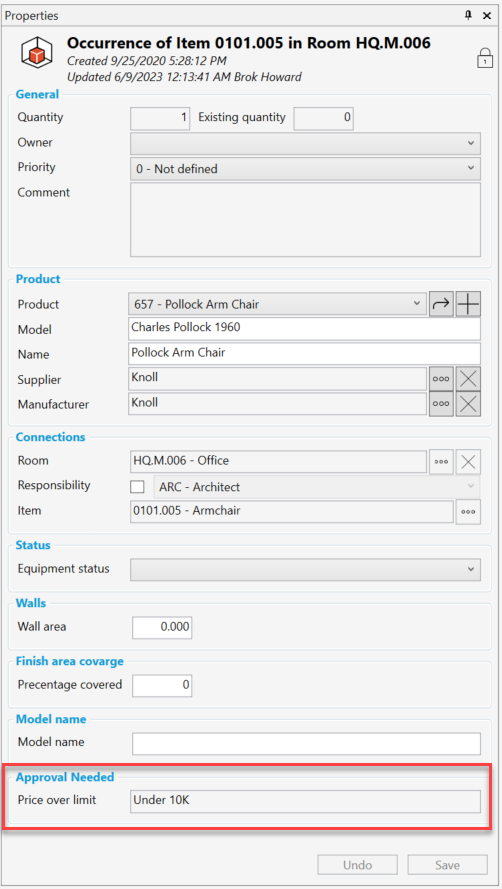Click the Room browse ellipsis button
Image resolution: width=502 pixels, height=889 pixels.
(441, 462)
